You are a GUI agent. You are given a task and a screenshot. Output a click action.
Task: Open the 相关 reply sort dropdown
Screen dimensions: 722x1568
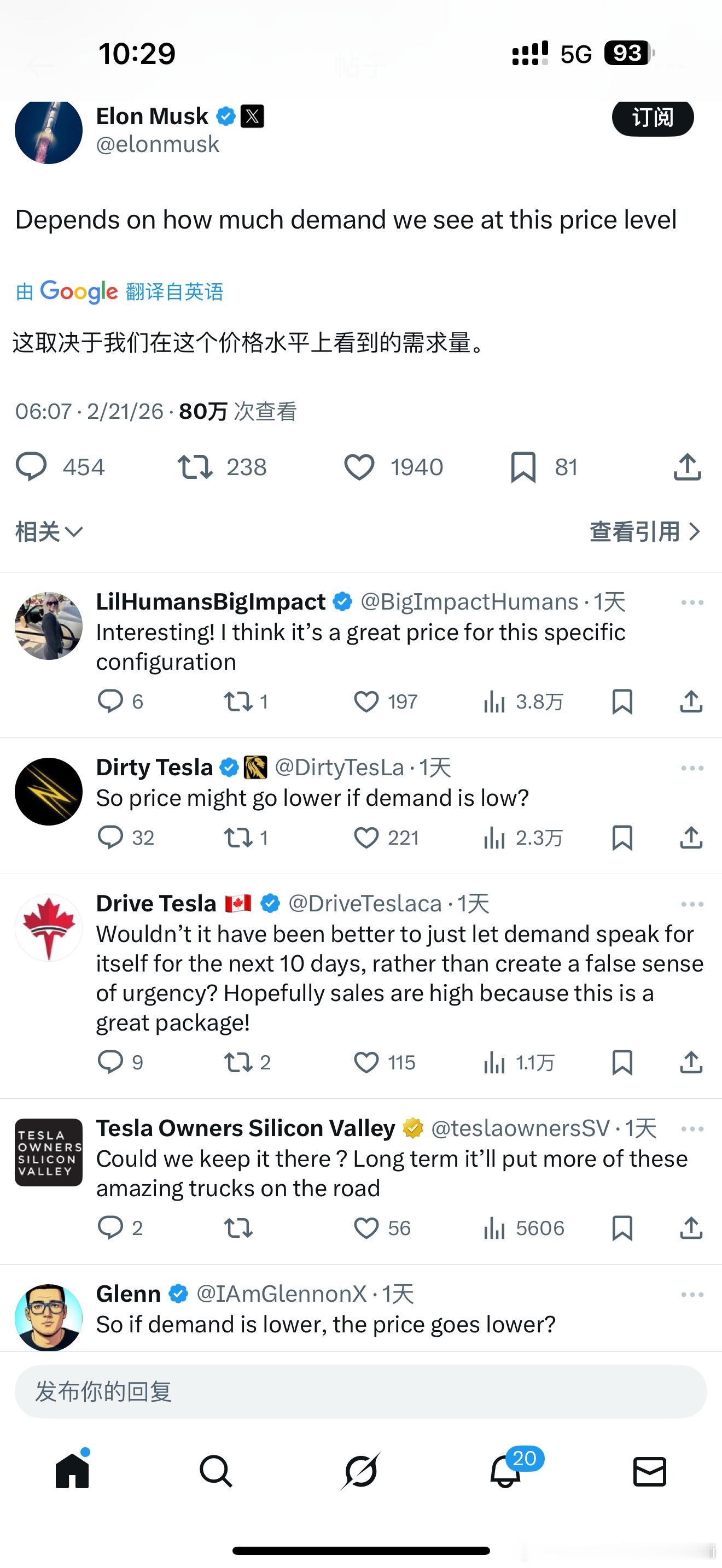pos(49,532)
